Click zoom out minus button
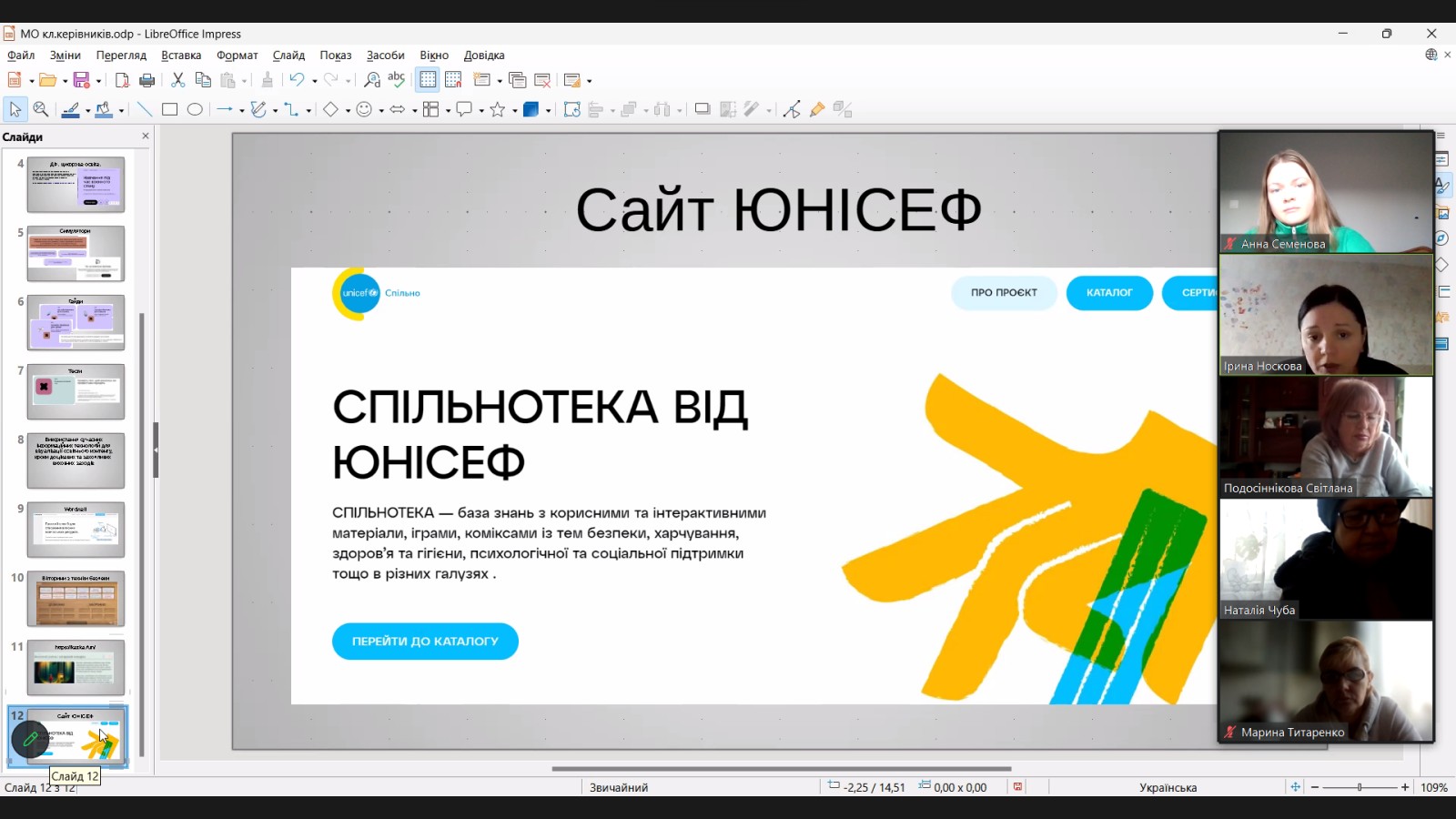Viewport: 1456px width, 819px height. coord(1315,787)
